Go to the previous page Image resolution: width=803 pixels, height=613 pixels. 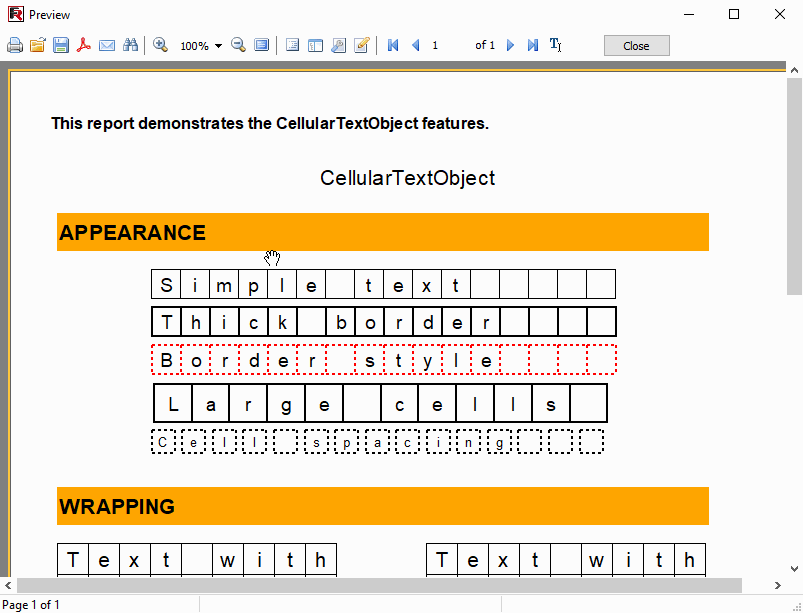point(416,46)
